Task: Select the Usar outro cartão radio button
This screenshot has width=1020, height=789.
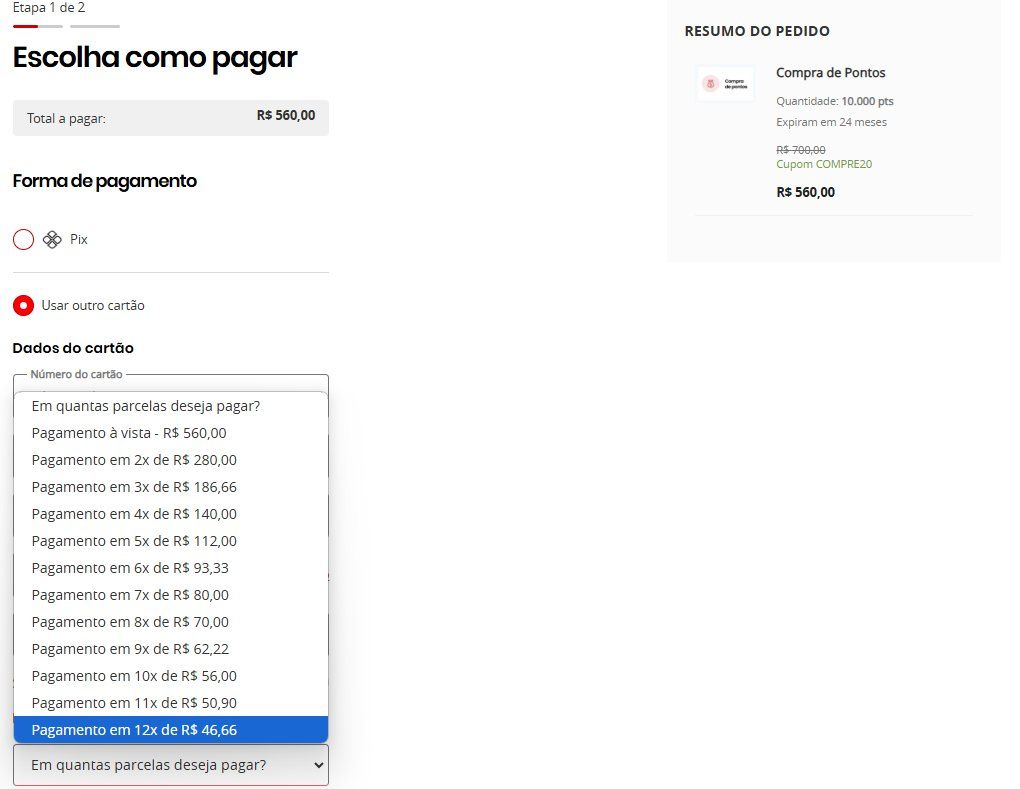Action: [23, 305]
